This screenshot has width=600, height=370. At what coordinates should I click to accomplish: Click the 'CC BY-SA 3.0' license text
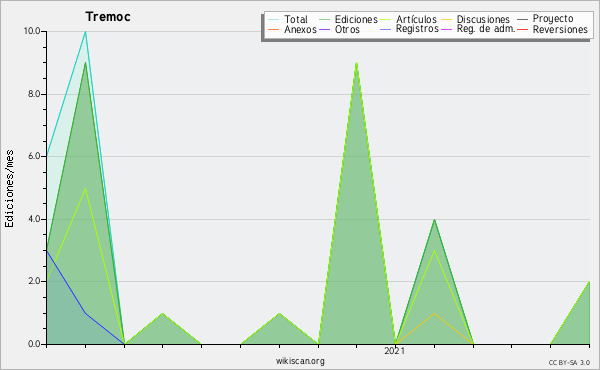point(569,362)
